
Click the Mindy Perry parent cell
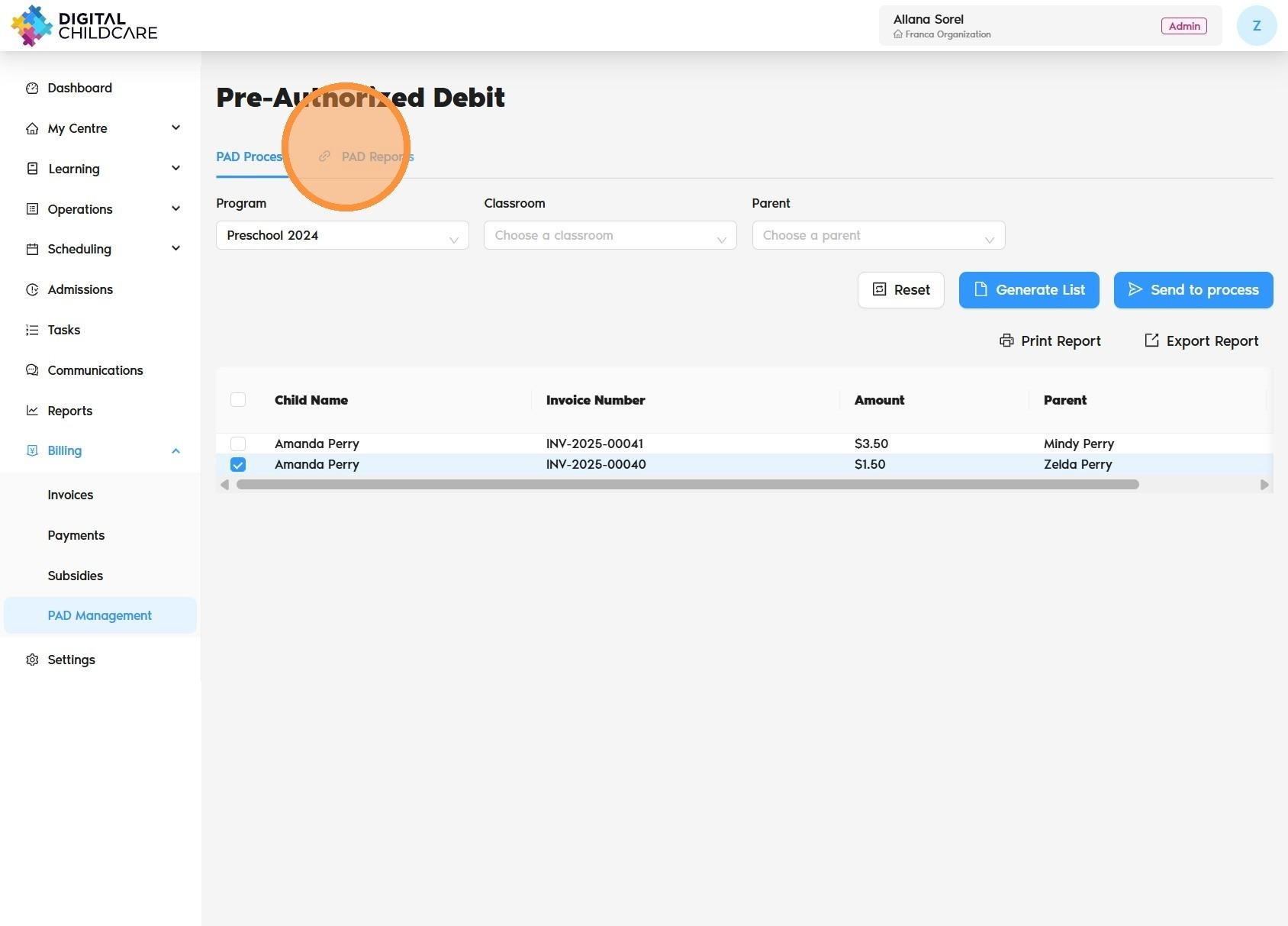pos(1079,444)
